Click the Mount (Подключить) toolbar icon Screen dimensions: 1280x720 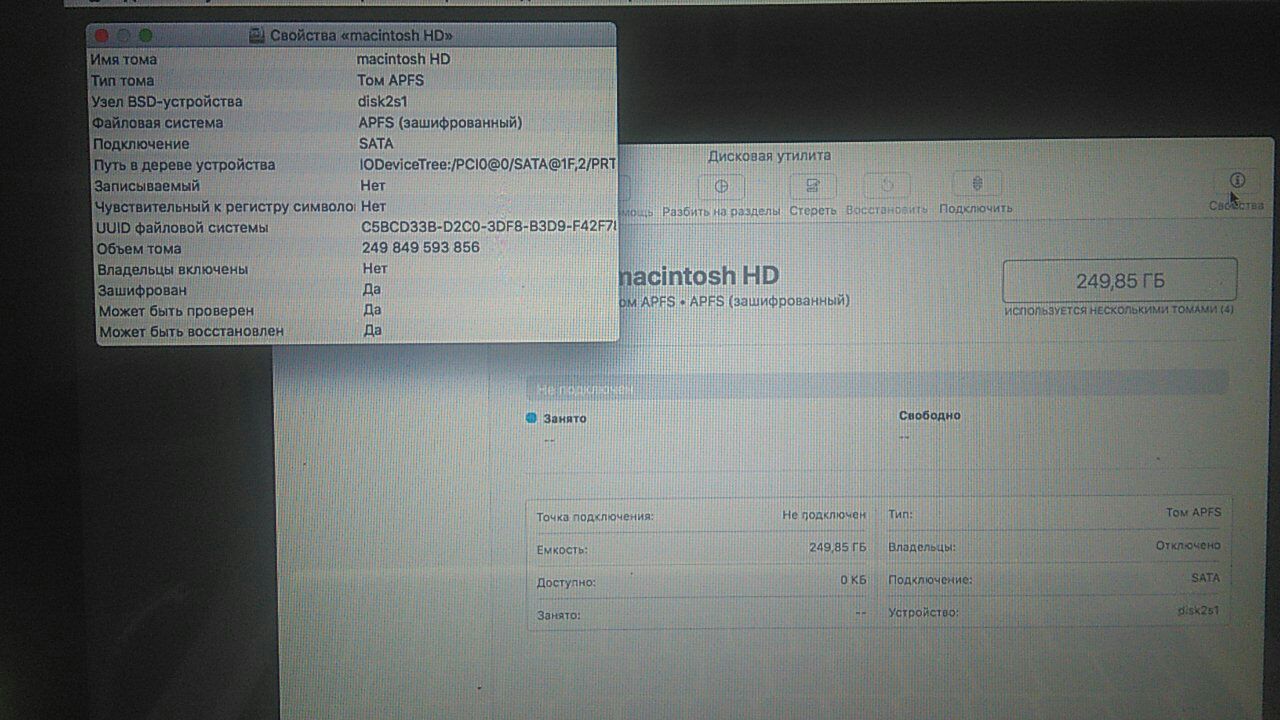976,185
